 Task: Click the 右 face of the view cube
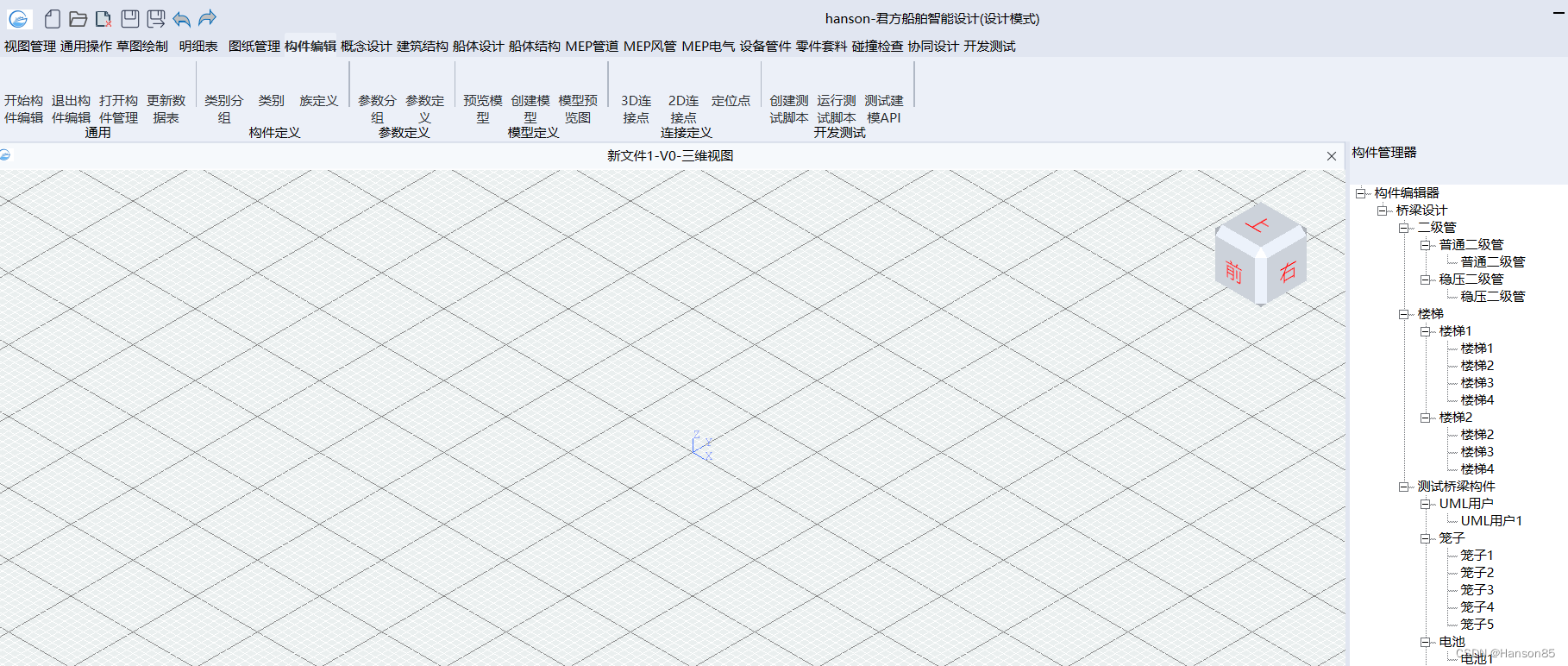(1287, 273)
